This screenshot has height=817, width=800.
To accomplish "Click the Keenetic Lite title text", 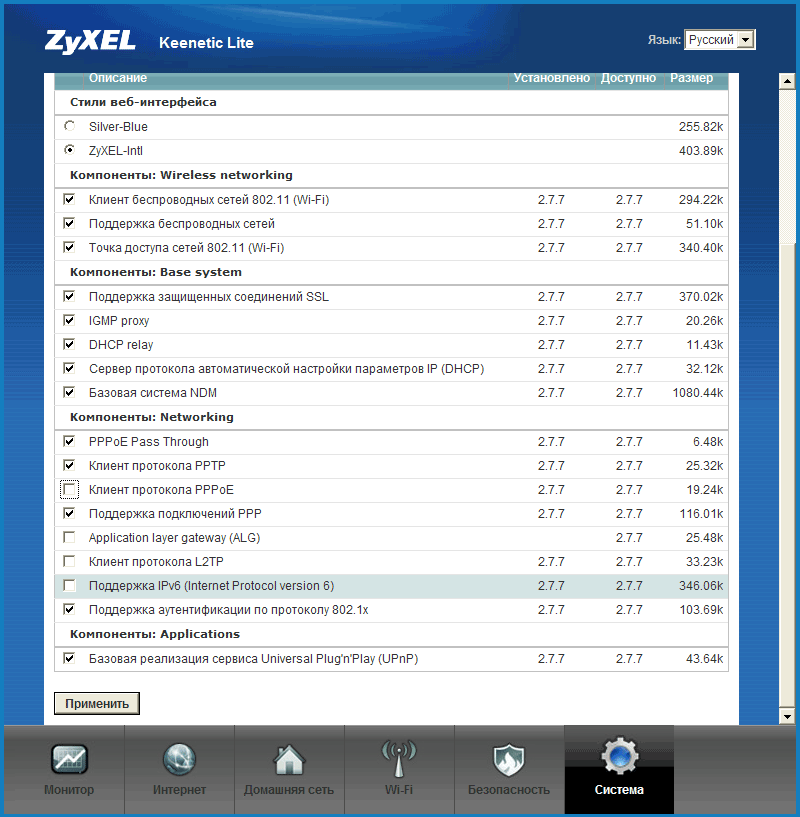I will point(206,43).
